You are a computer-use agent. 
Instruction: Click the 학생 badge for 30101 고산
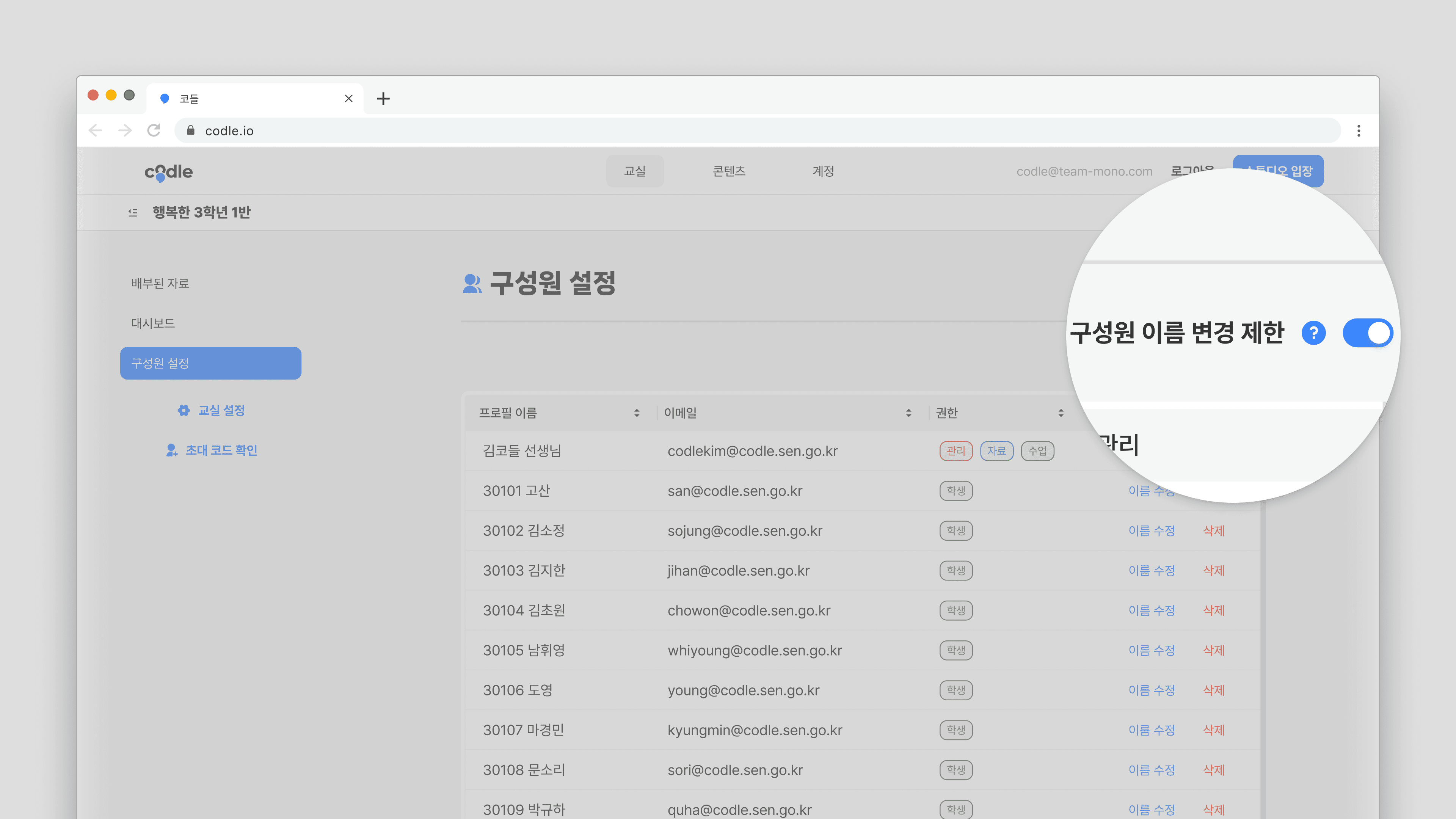(956, 491)
